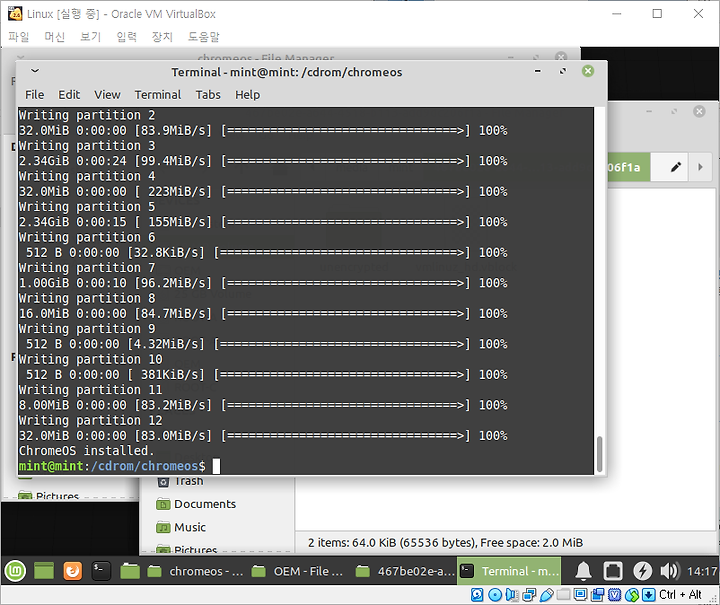
Task: Click the terminal vertical scrollbar handle
Action: 599,454
